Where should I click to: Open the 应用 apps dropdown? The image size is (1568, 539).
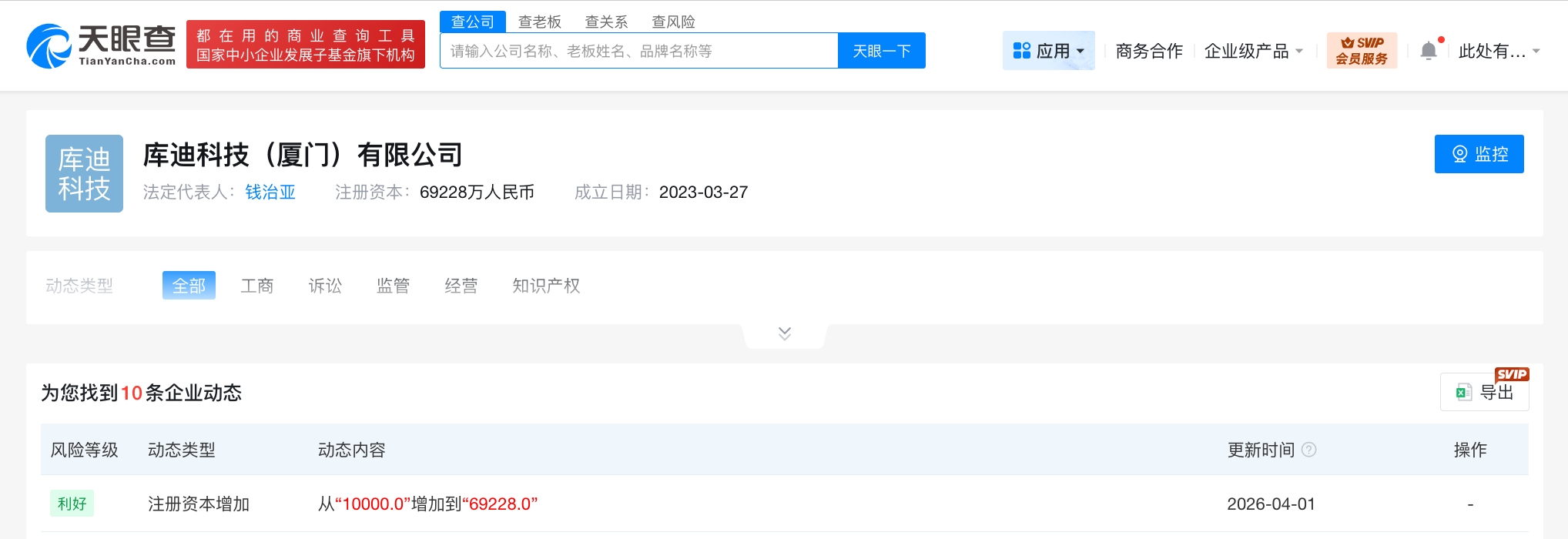[x=1048, y=51]
